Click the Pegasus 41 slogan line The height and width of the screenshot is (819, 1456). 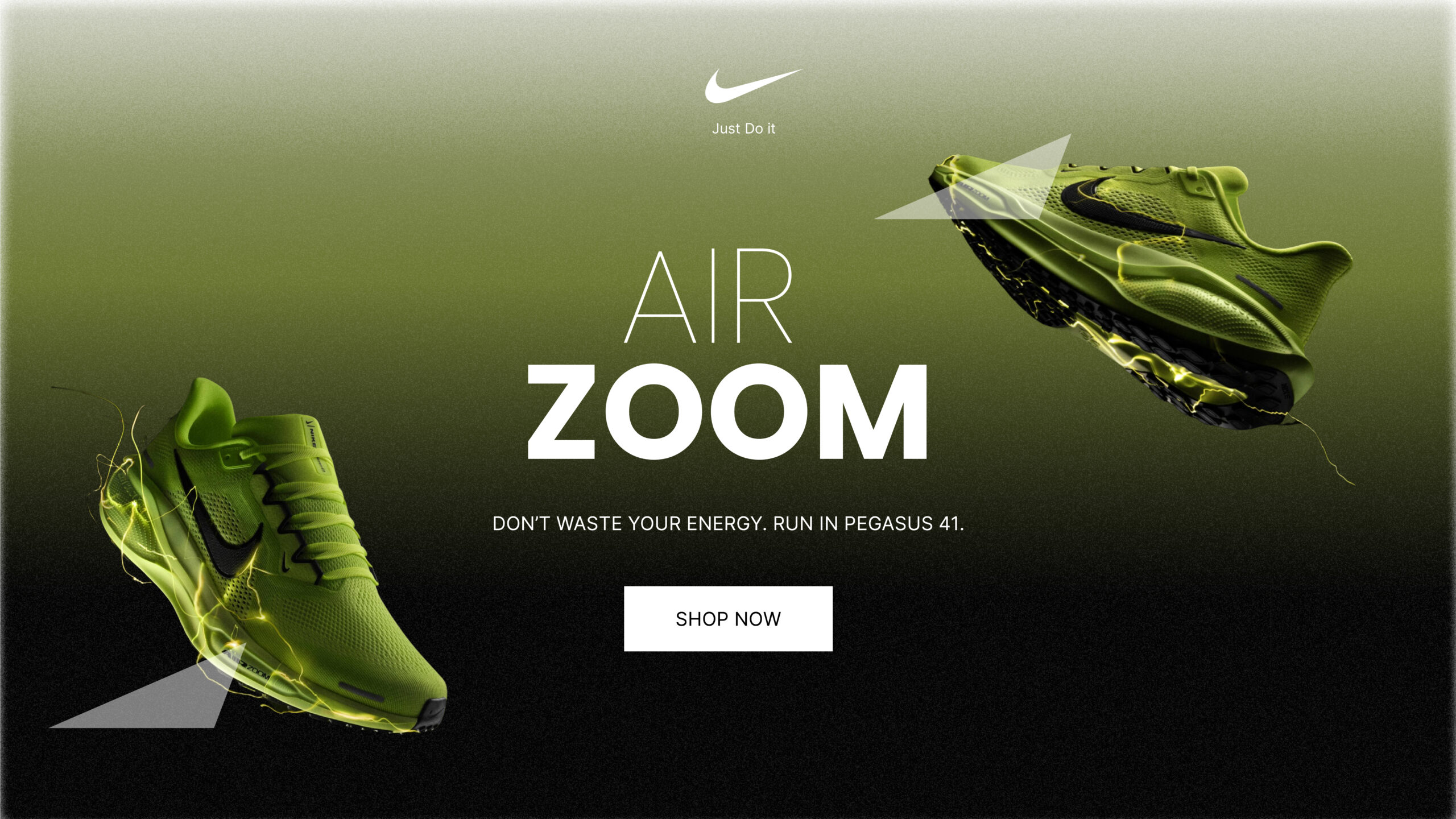click(x=728, y=523)
